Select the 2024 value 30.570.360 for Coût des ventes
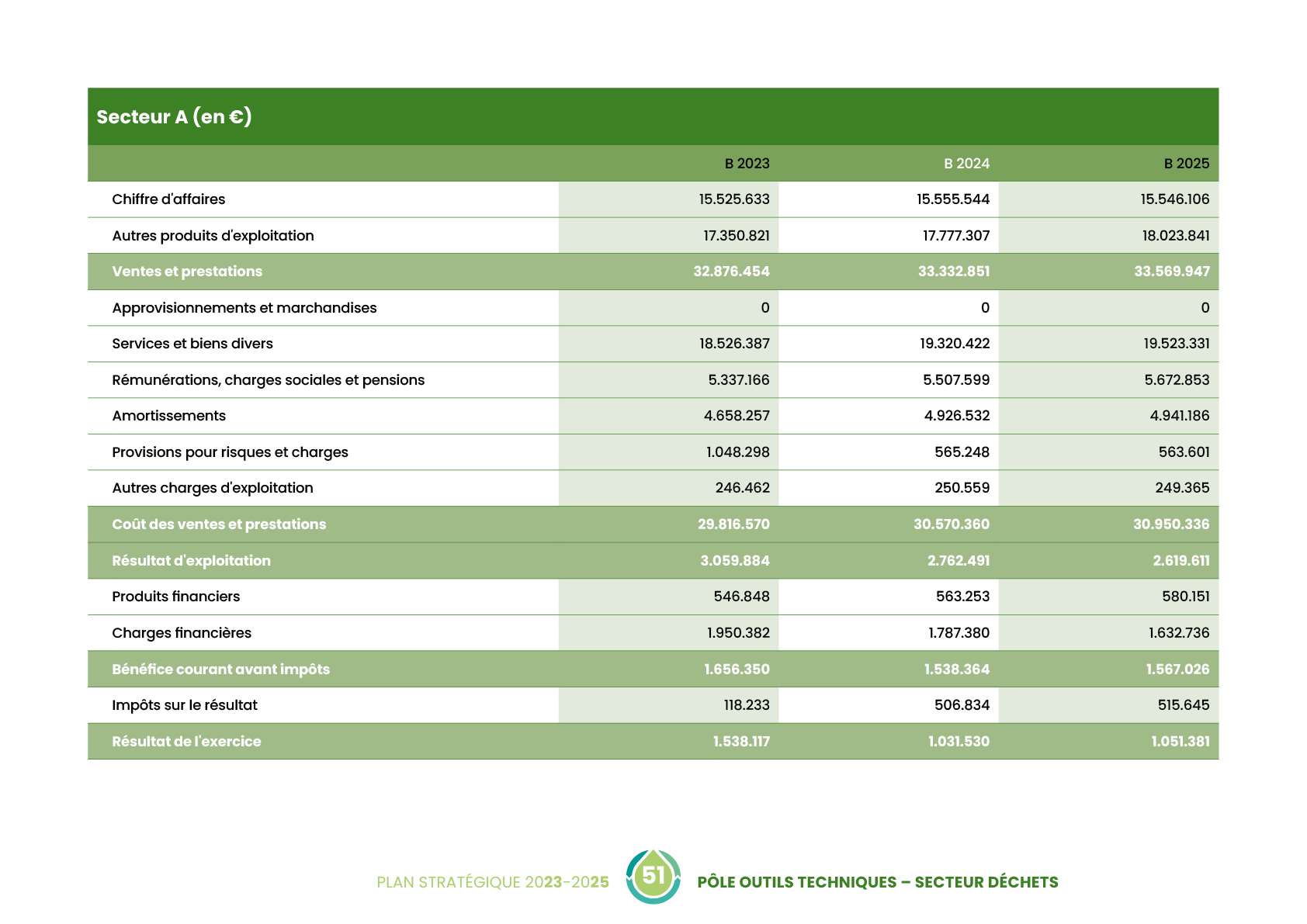The image size is (1307, 924). (x=951, y=524)
